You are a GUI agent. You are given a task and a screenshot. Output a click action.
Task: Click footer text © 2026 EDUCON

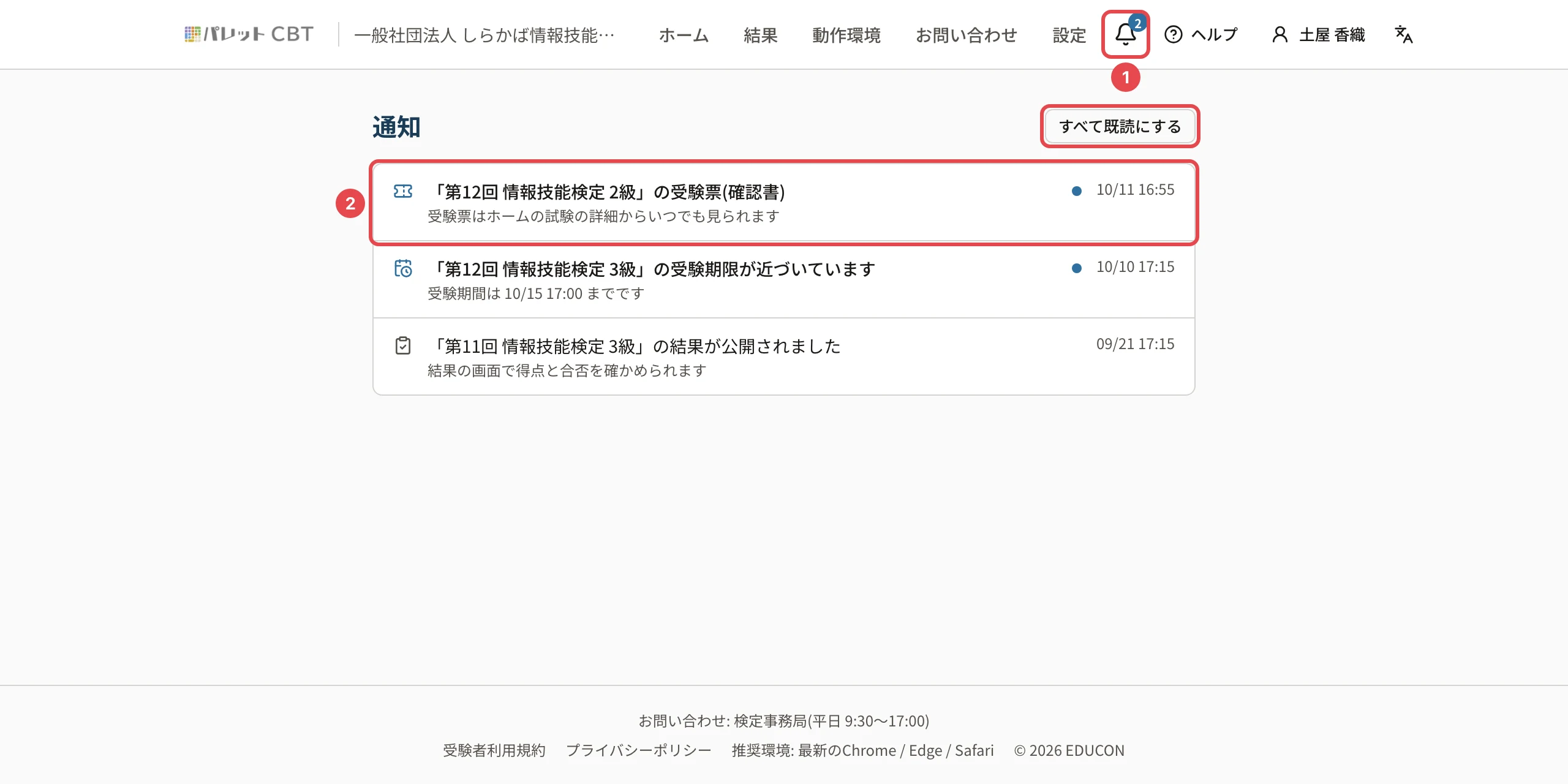click(x=1069, y=750)
